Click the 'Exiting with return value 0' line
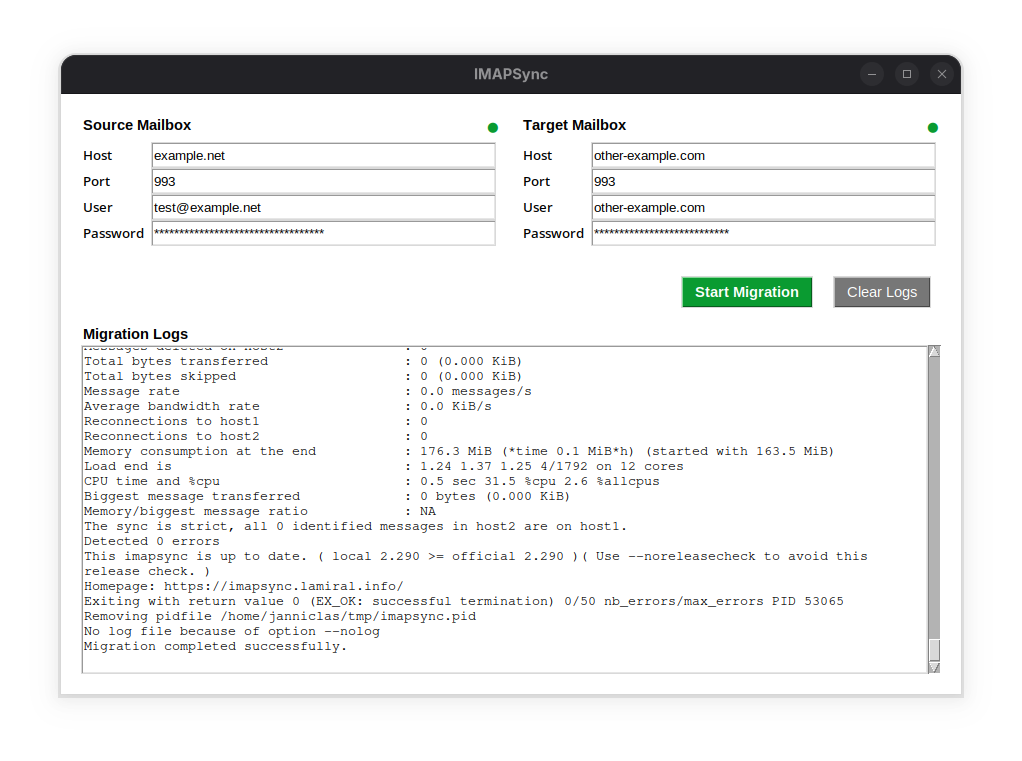 [463, 601]
